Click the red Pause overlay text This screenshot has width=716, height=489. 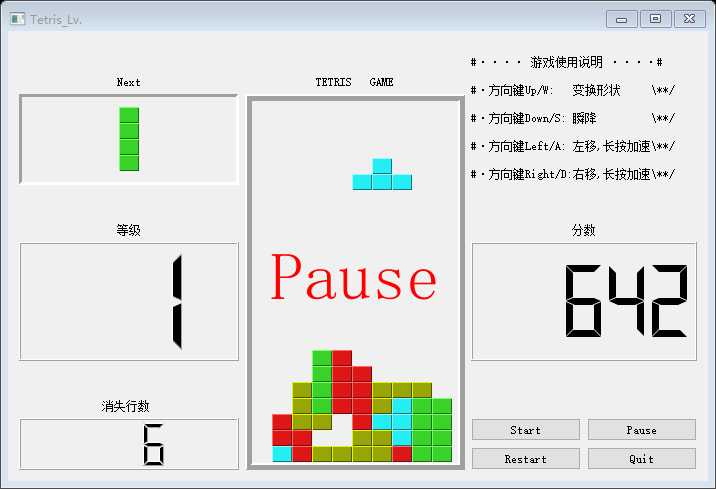(354, 277)
